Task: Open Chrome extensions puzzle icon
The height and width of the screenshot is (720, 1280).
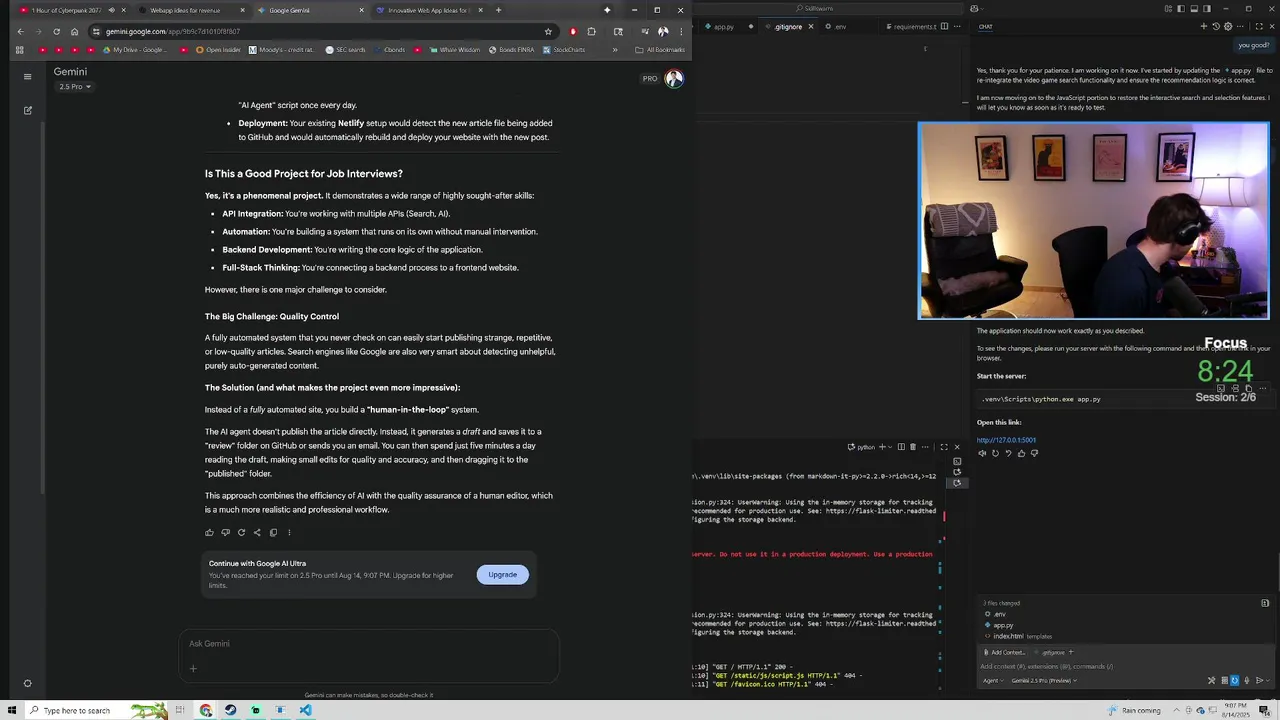Action: coord(591,31)
